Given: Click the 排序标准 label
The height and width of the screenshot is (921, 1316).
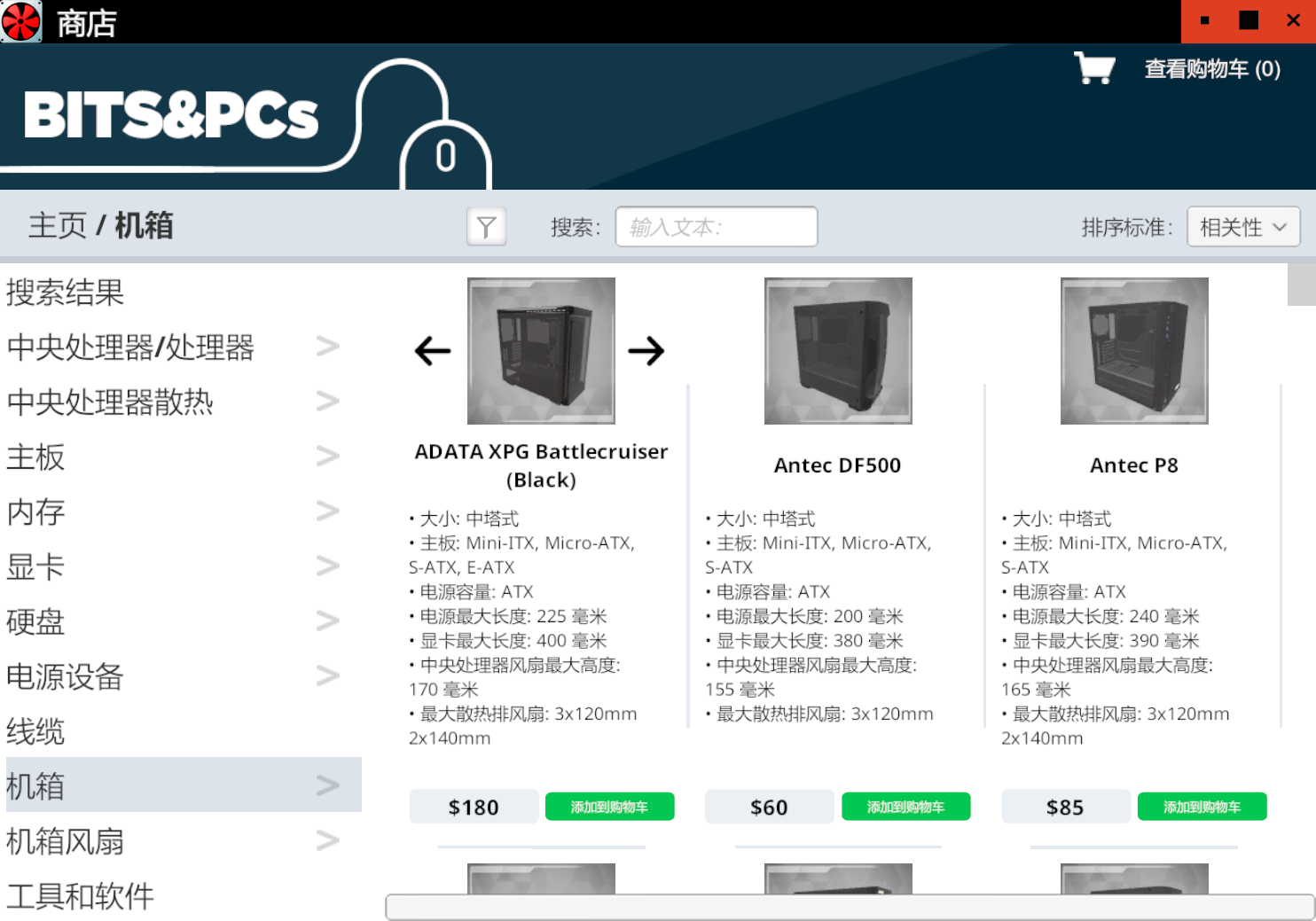Looking at the screenshot, I should click(x=1126, y=228).
